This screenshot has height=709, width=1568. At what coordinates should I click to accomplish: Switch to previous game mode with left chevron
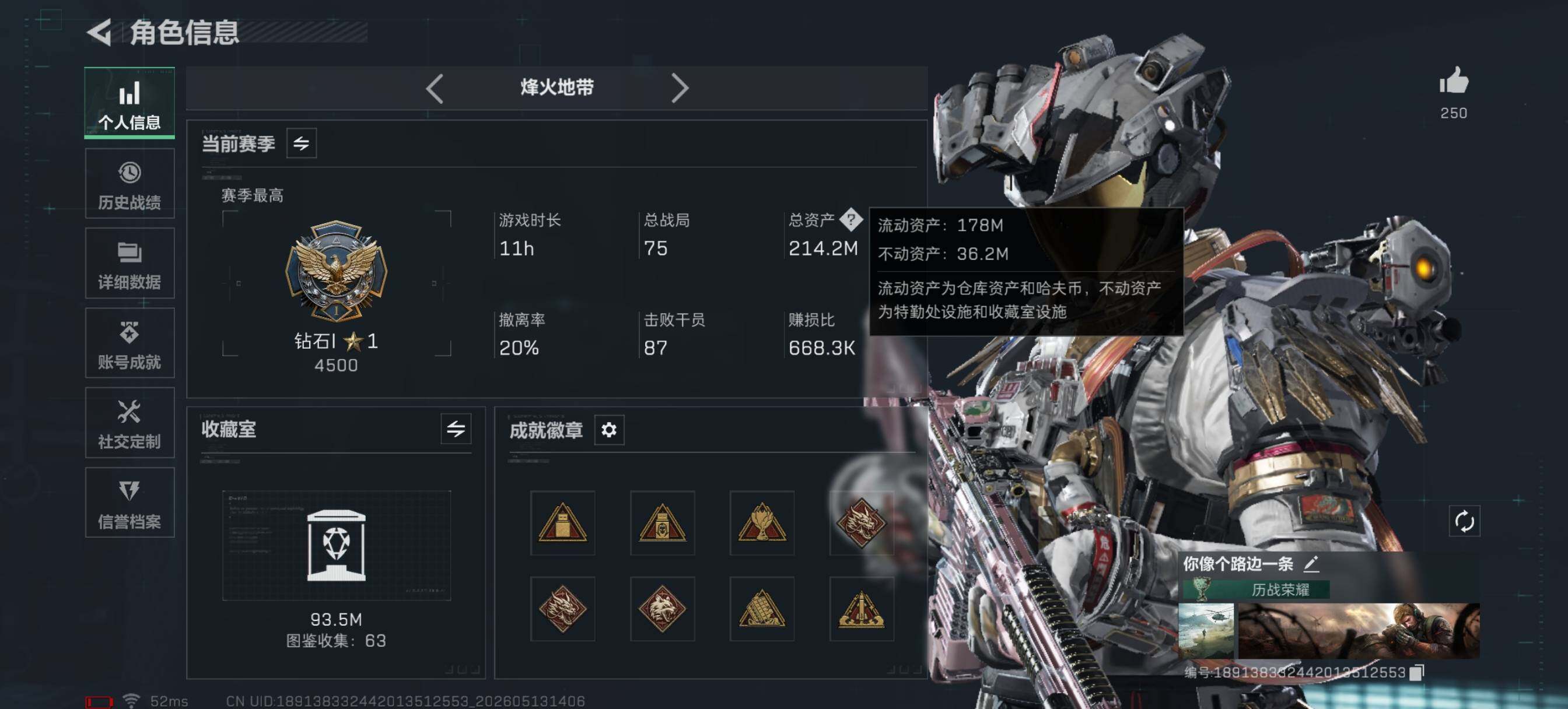point(435,89)
